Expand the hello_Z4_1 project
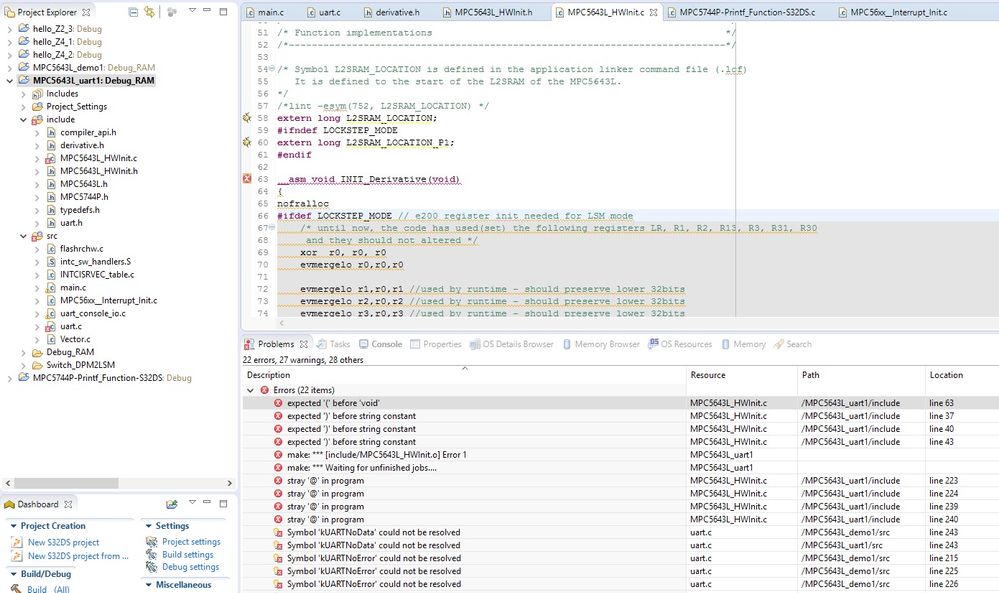 click(9, 42)
